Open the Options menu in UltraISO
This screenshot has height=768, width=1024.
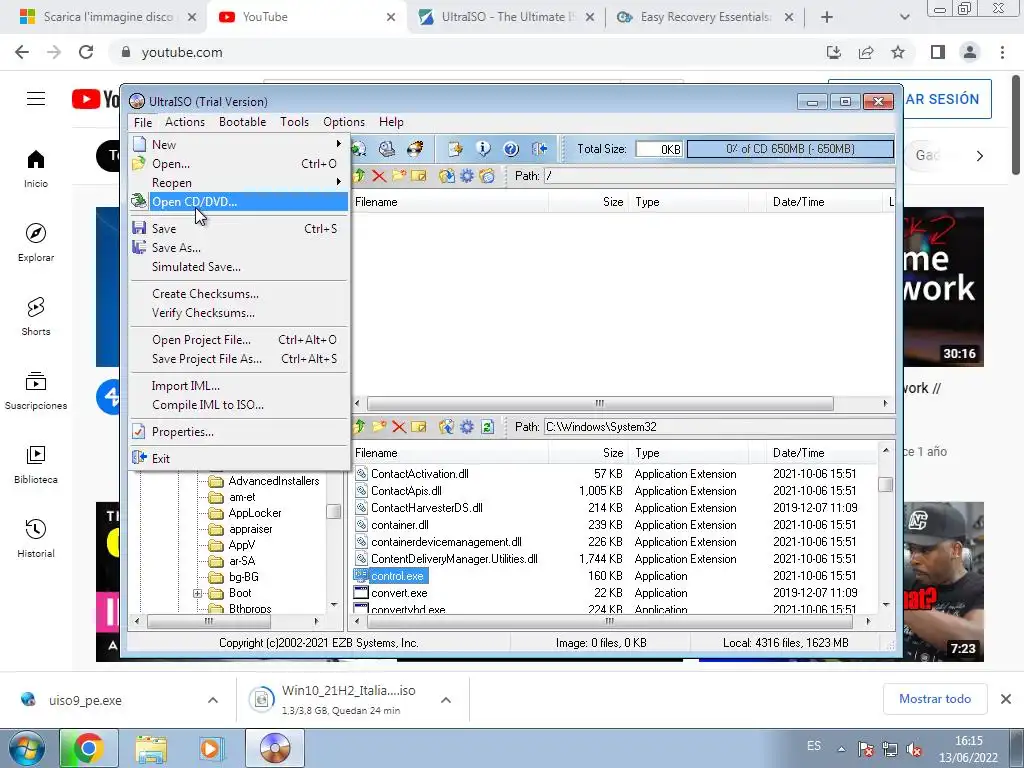pos(344,122)
